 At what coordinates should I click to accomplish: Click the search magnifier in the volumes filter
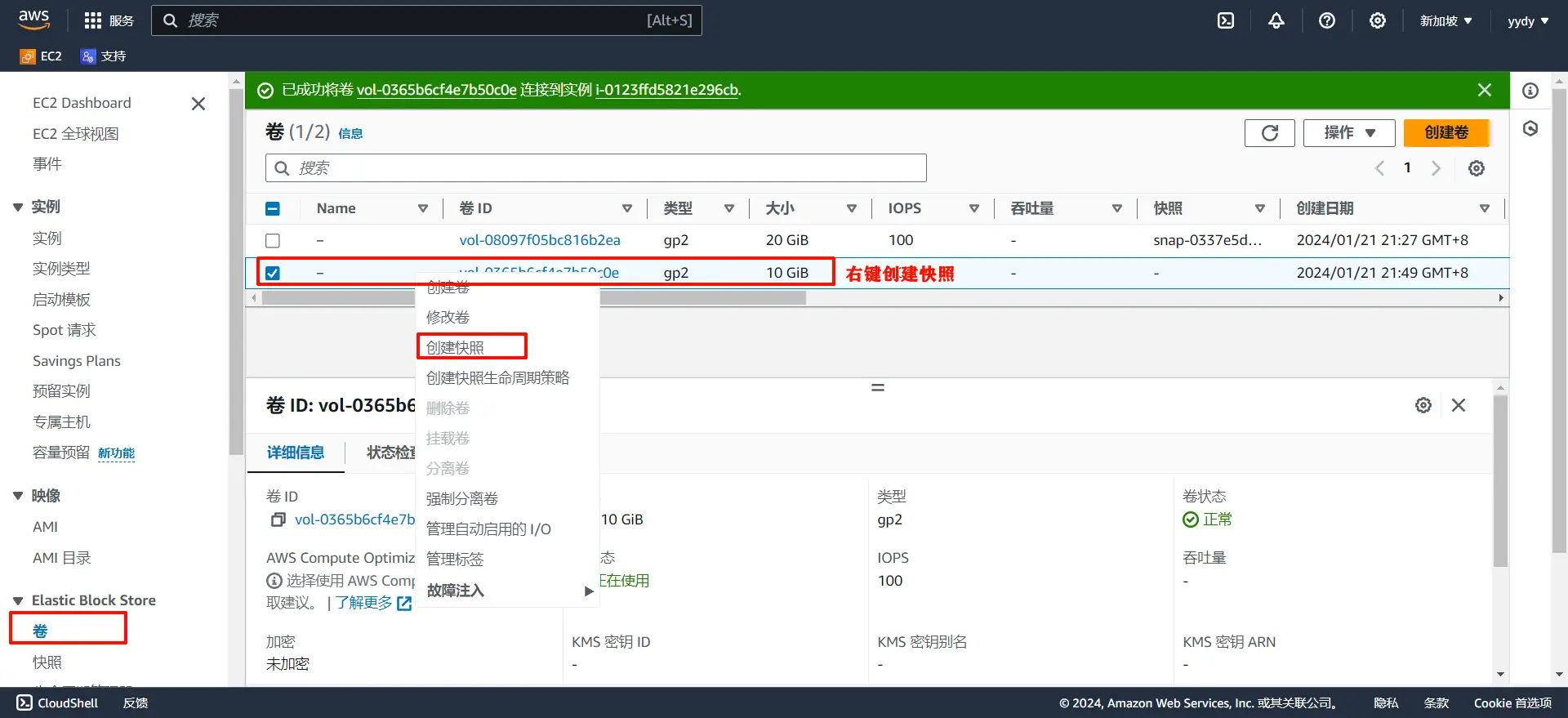(x=282, y=168)
